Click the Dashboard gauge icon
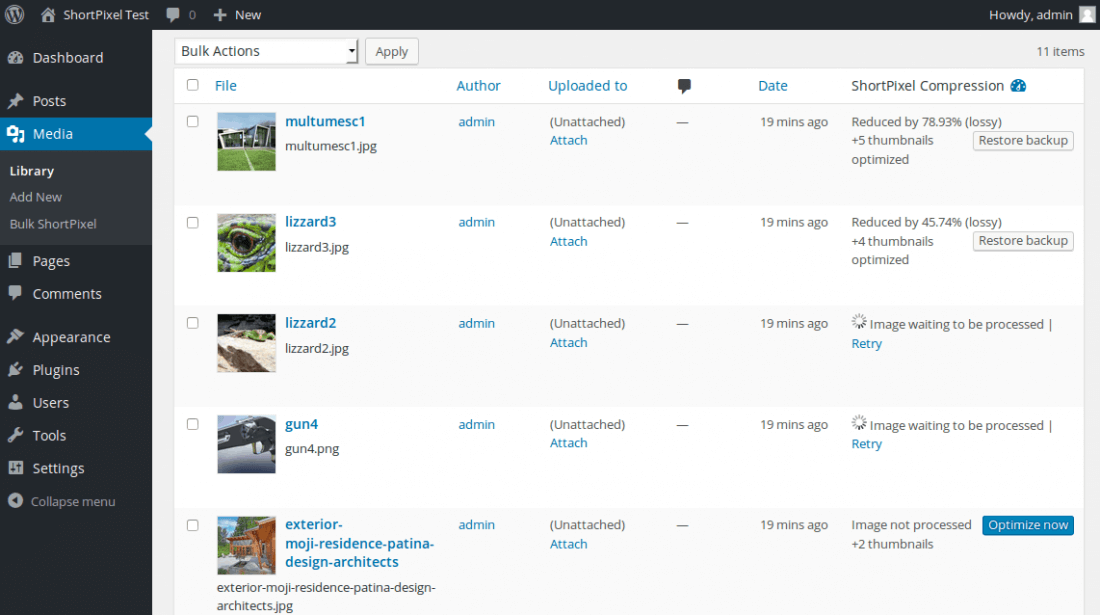1100x615 pixels. pos(15,58)
